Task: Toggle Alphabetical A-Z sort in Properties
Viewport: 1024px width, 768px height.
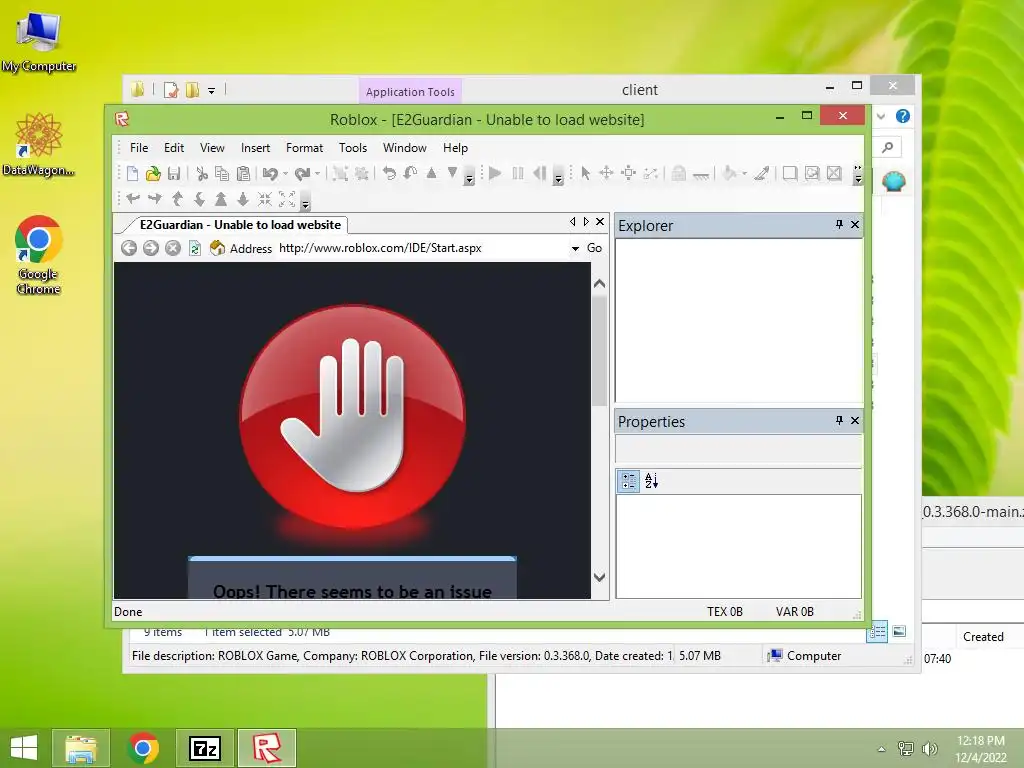Action: [651, 481]
